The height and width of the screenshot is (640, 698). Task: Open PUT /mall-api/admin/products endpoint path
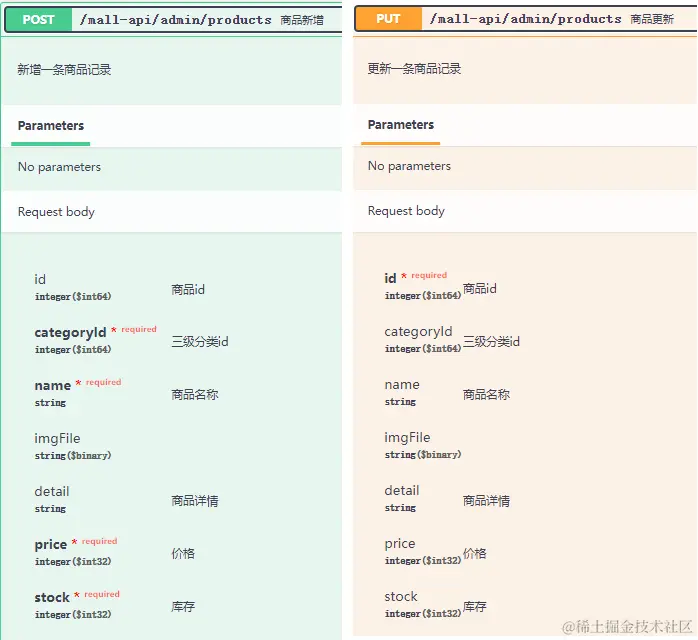pos(525,19)
